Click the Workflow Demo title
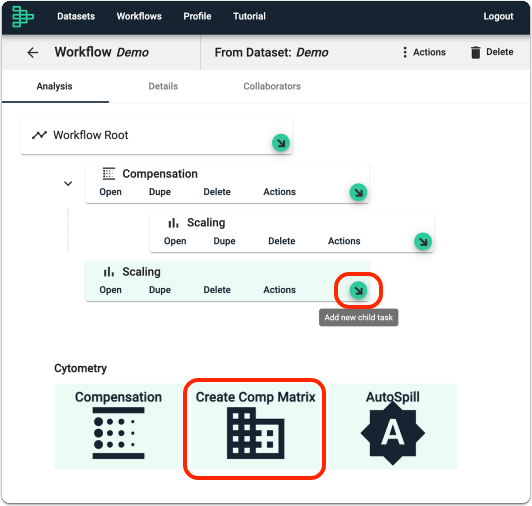 [102, 52]
